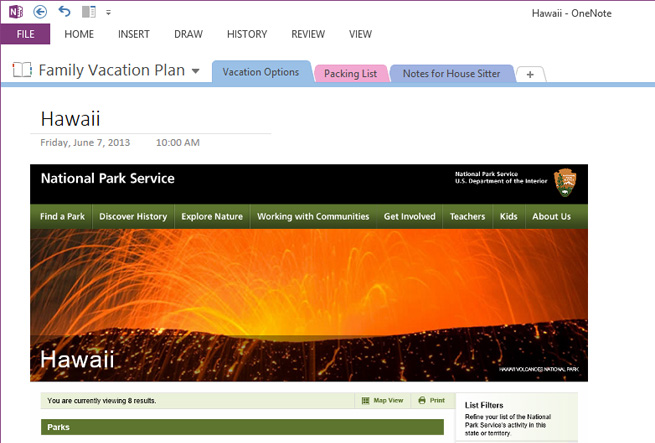Undo the last action
The height and width of the screenshot is (443, 655).
click(x=64, y=11)
